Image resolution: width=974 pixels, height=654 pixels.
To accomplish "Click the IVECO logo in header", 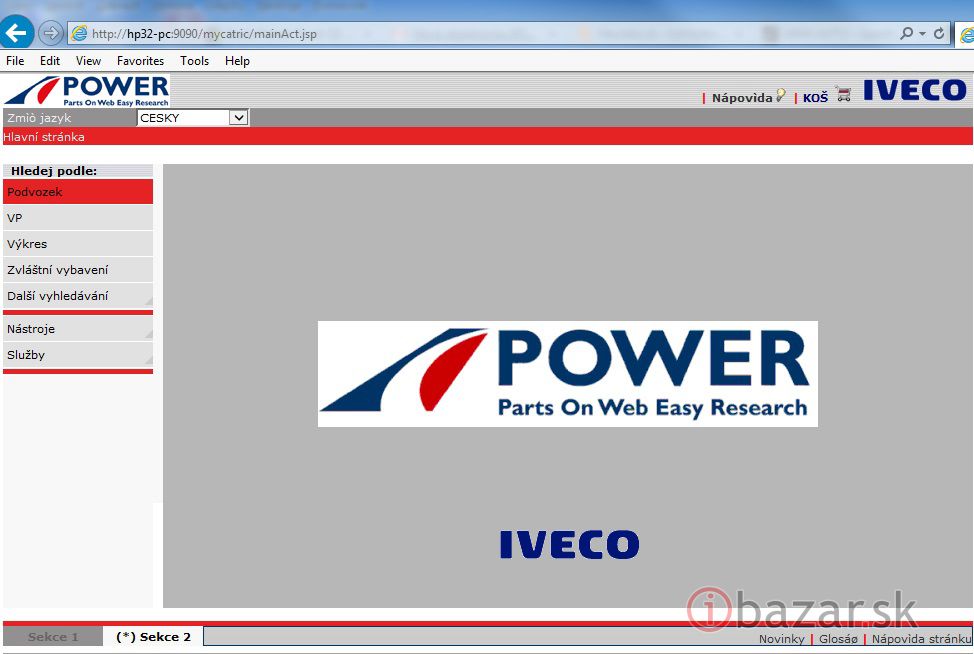I will pos(915,90).
